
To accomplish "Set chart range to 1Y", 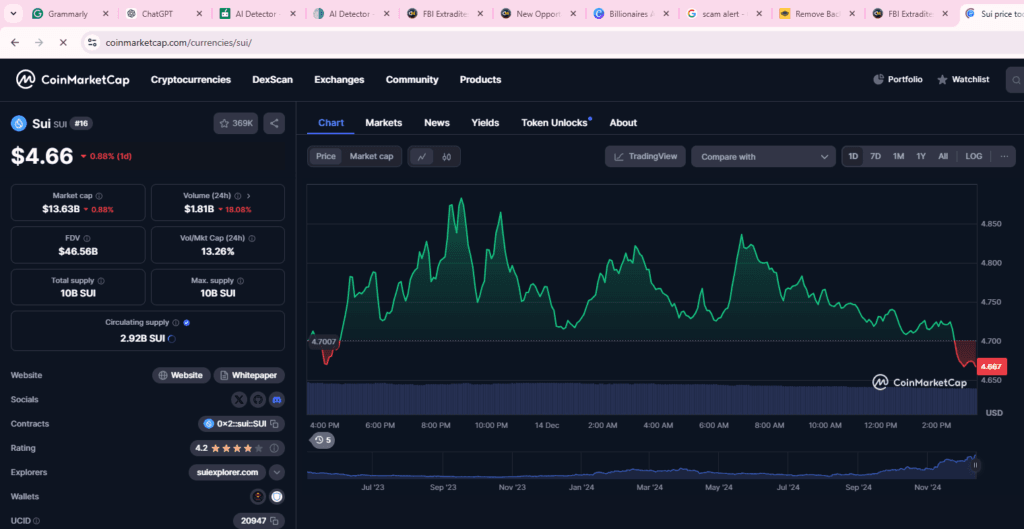I will pyautogui.click(x=921, y=157).
